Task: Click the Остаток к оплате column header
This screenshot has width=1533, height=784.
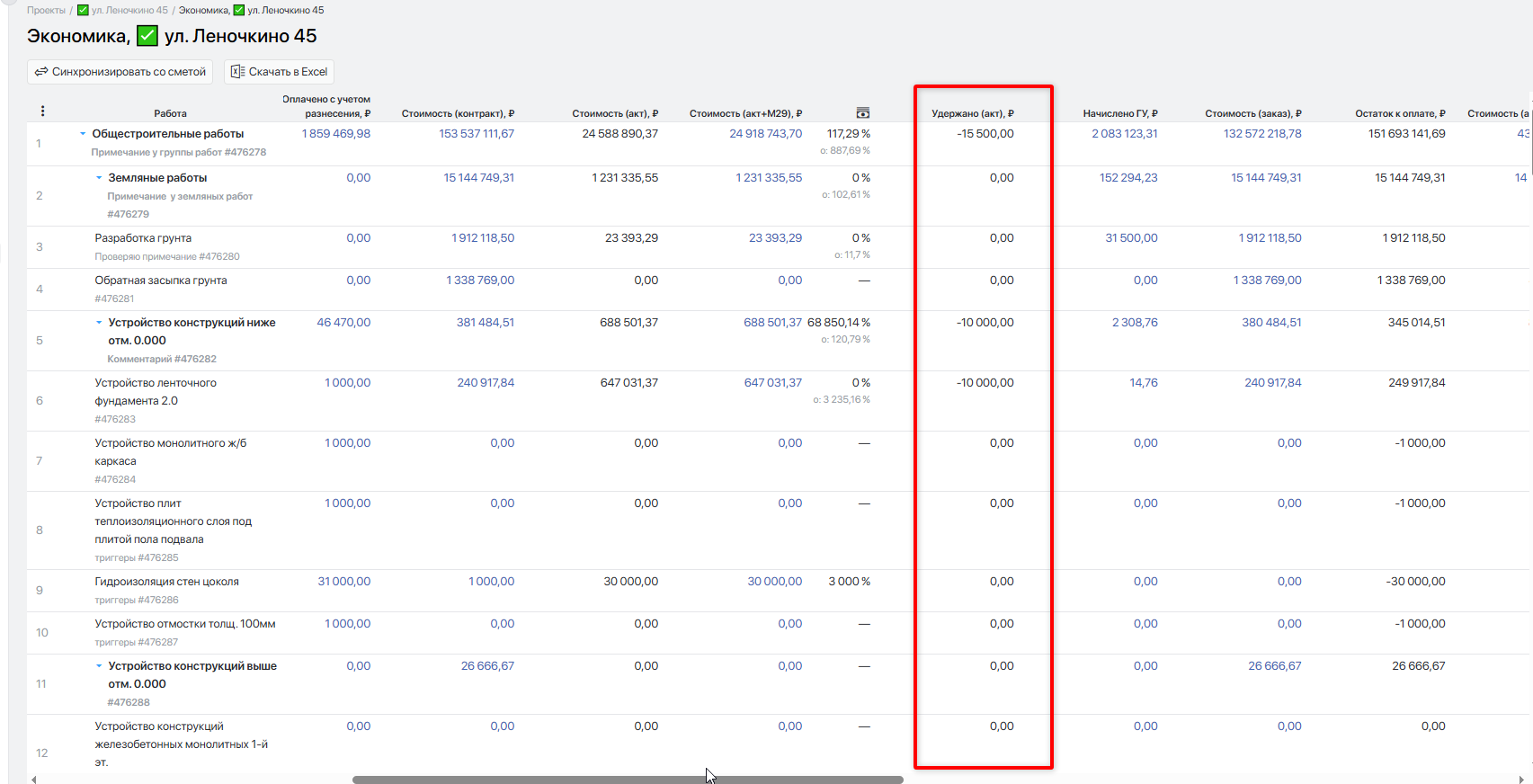Action: point(1399,113)
